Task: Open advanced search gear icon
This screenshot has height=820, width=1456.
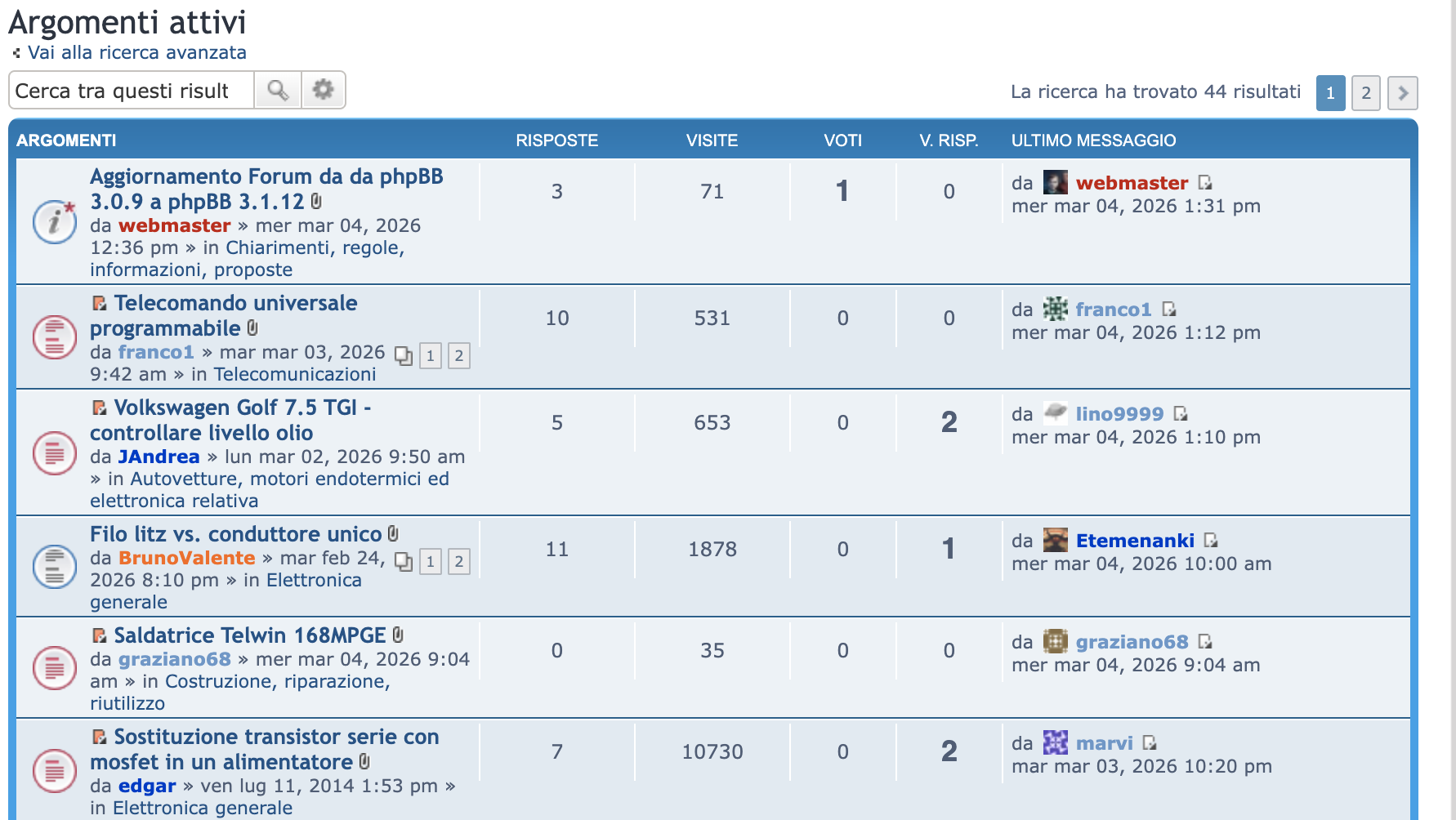Action: pos(324,90)
